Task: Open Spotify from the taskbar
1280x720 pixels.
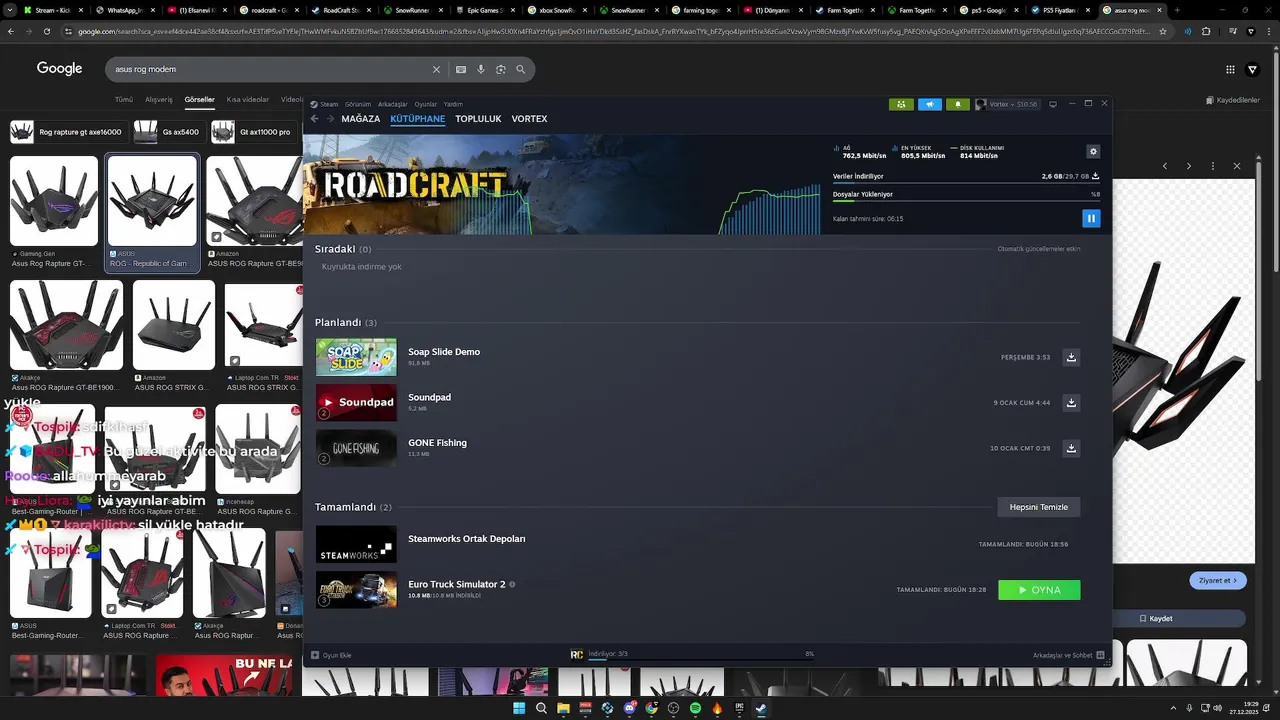Action: [x=695, y=708]
